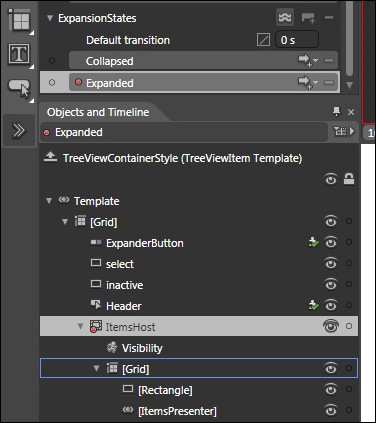Screen dimensions: 376x423
Task: Select the Collapsed state
Action: 203,61
